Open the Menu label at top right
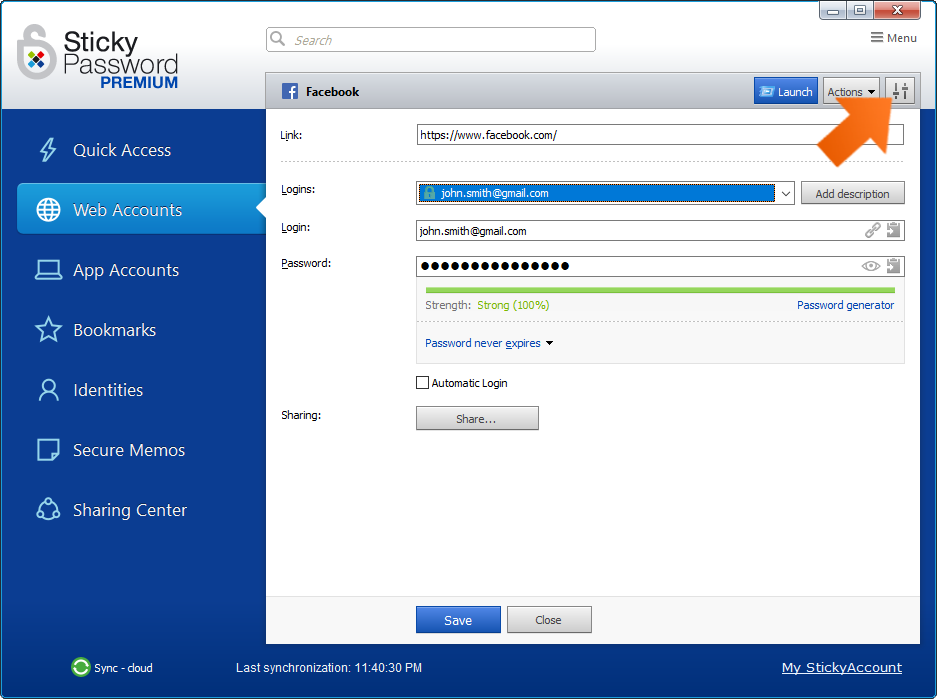Viewport: 937px width, 699px height. (902, 38)
